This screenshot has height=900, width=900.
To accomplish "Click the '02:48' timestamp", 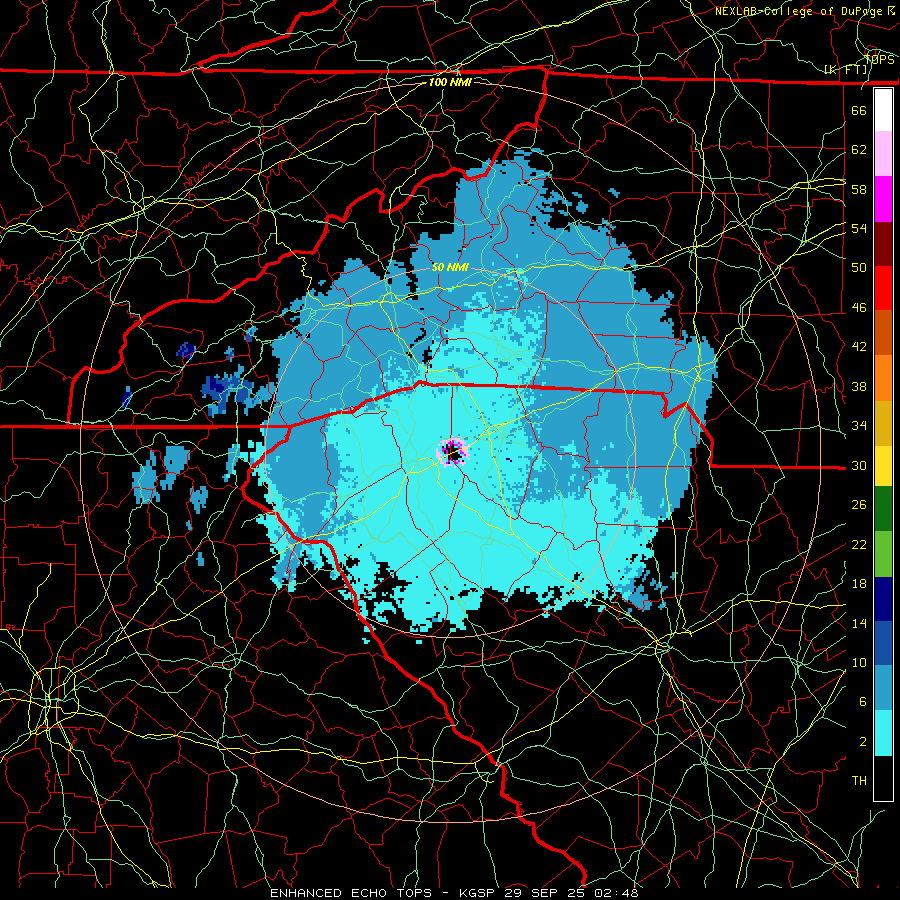I will [616, 893].
